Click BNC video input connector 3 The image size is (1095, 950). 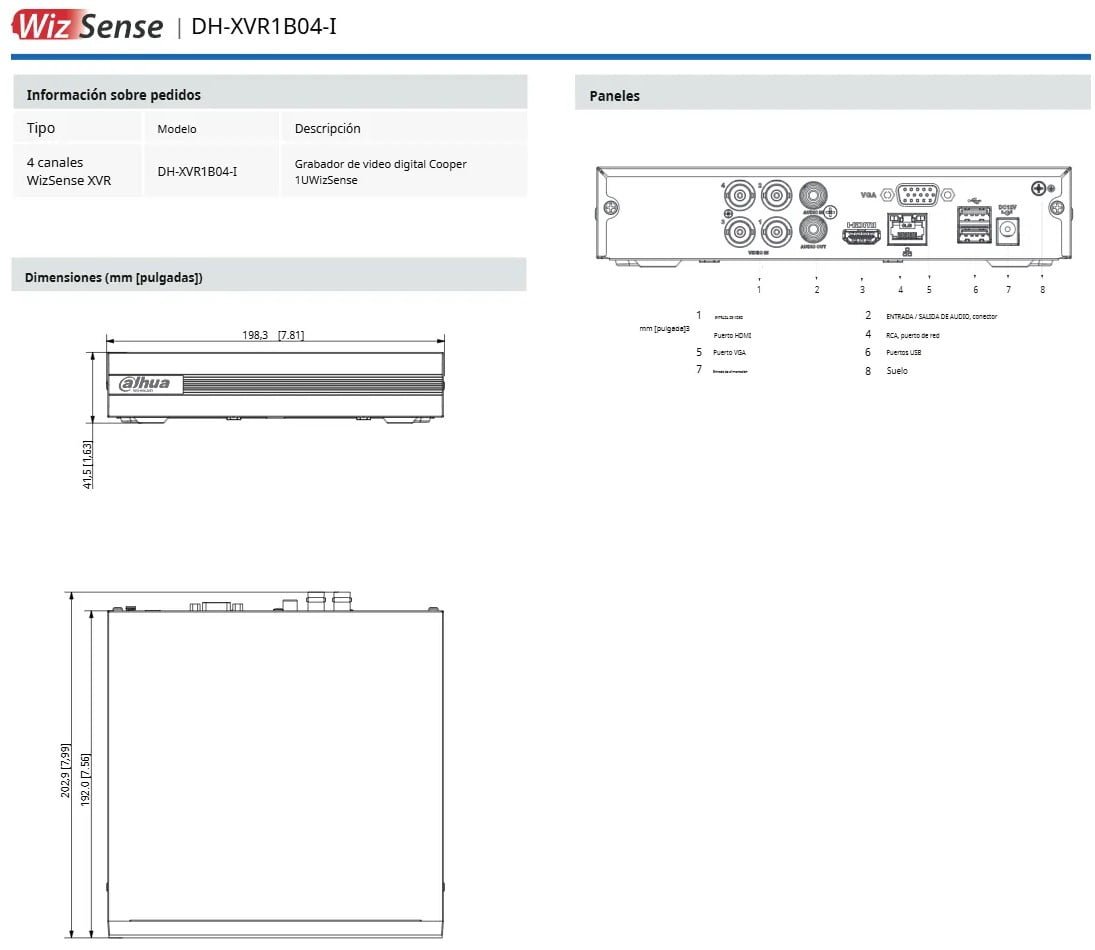740,232
